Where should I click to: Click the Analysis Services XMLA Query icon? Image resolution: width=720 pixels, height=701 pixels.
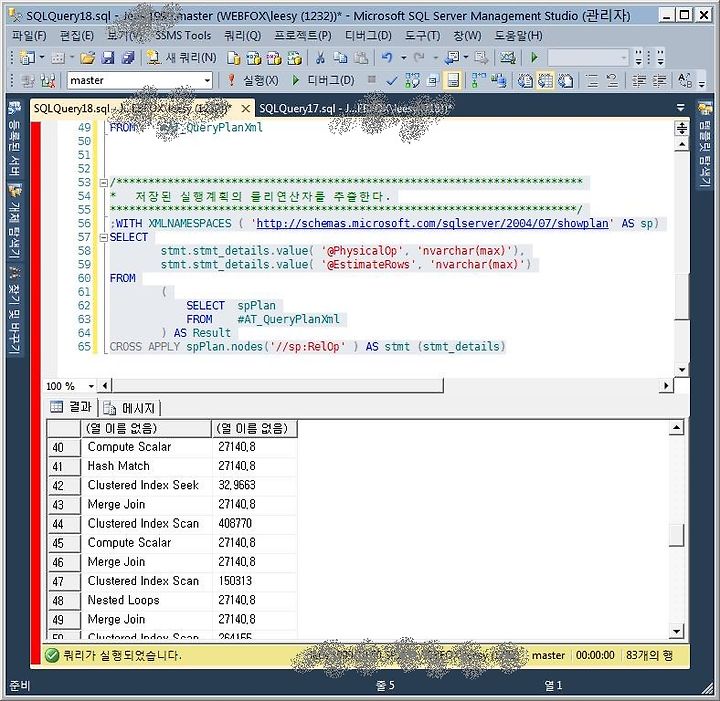[x=294, y=58]
